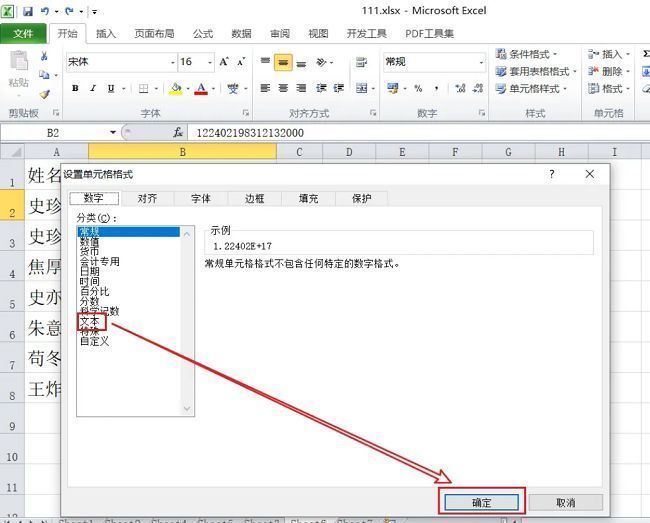Select 文本 in the category list
The height and width of the screenshot is (523, 650).
tap(89, 321)
